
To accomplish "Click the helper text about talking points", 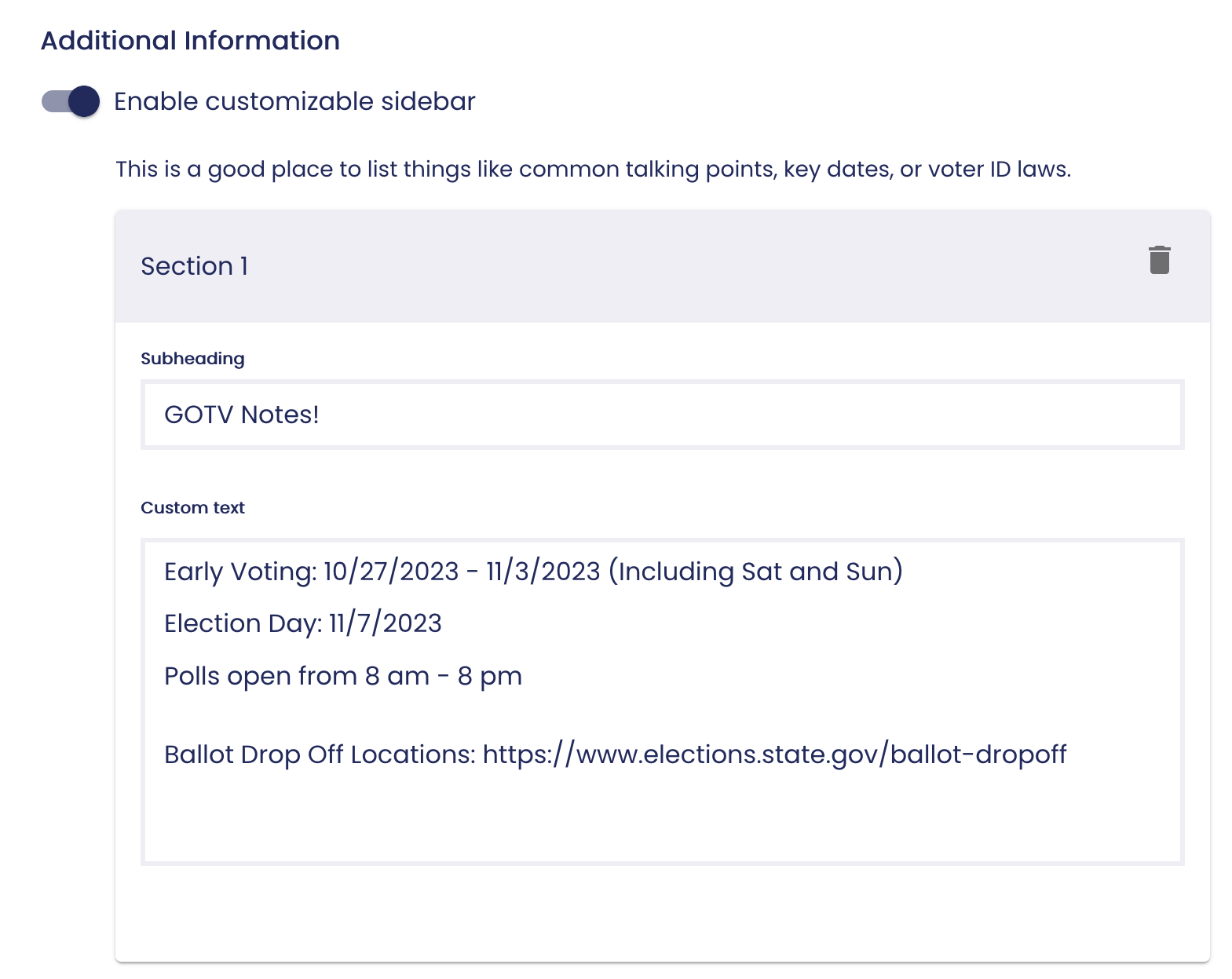I will tap(593, 170).
